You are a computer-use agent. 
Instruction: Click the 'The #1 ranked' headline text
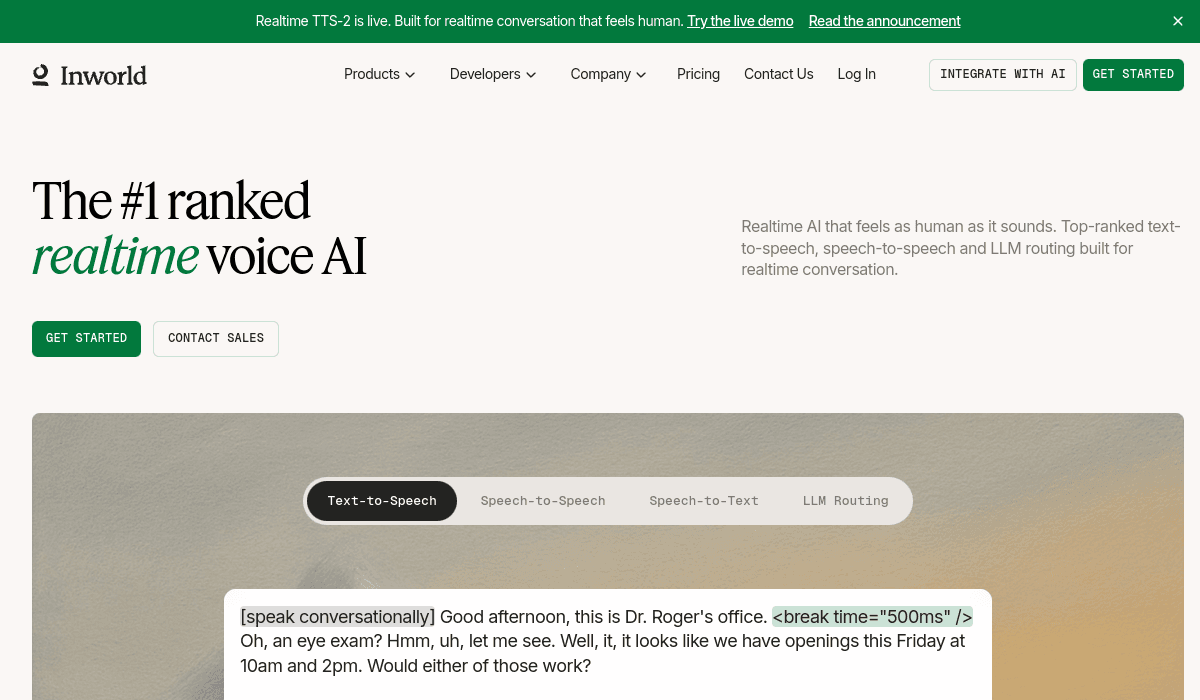coord(171,200)
